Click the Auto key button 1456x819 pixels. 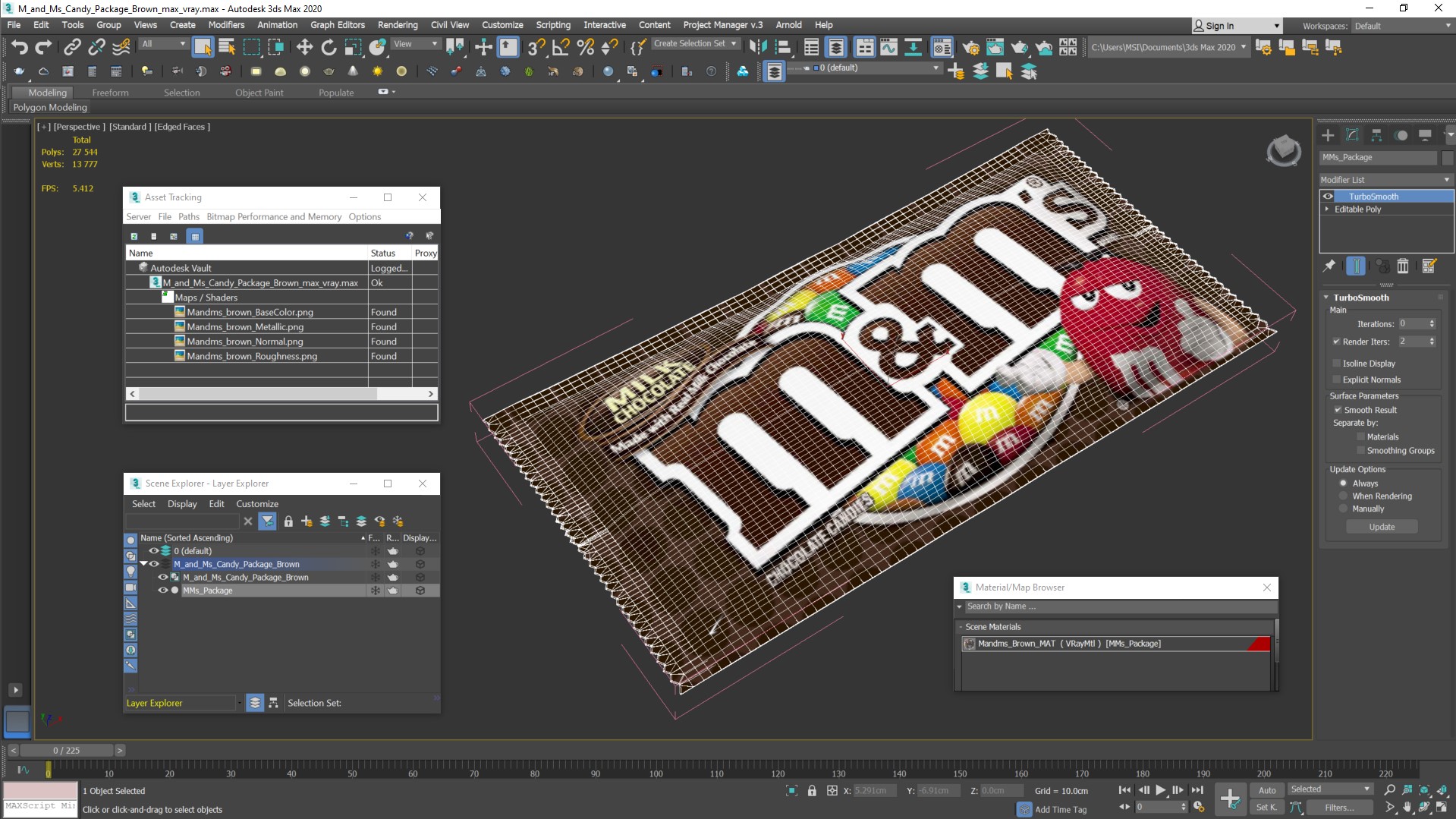click(1267, 790)
